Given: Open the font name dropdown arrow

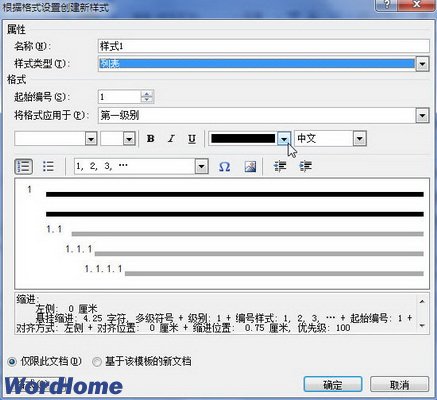Looking at the screenshot, I should click(x=91, y=138).
